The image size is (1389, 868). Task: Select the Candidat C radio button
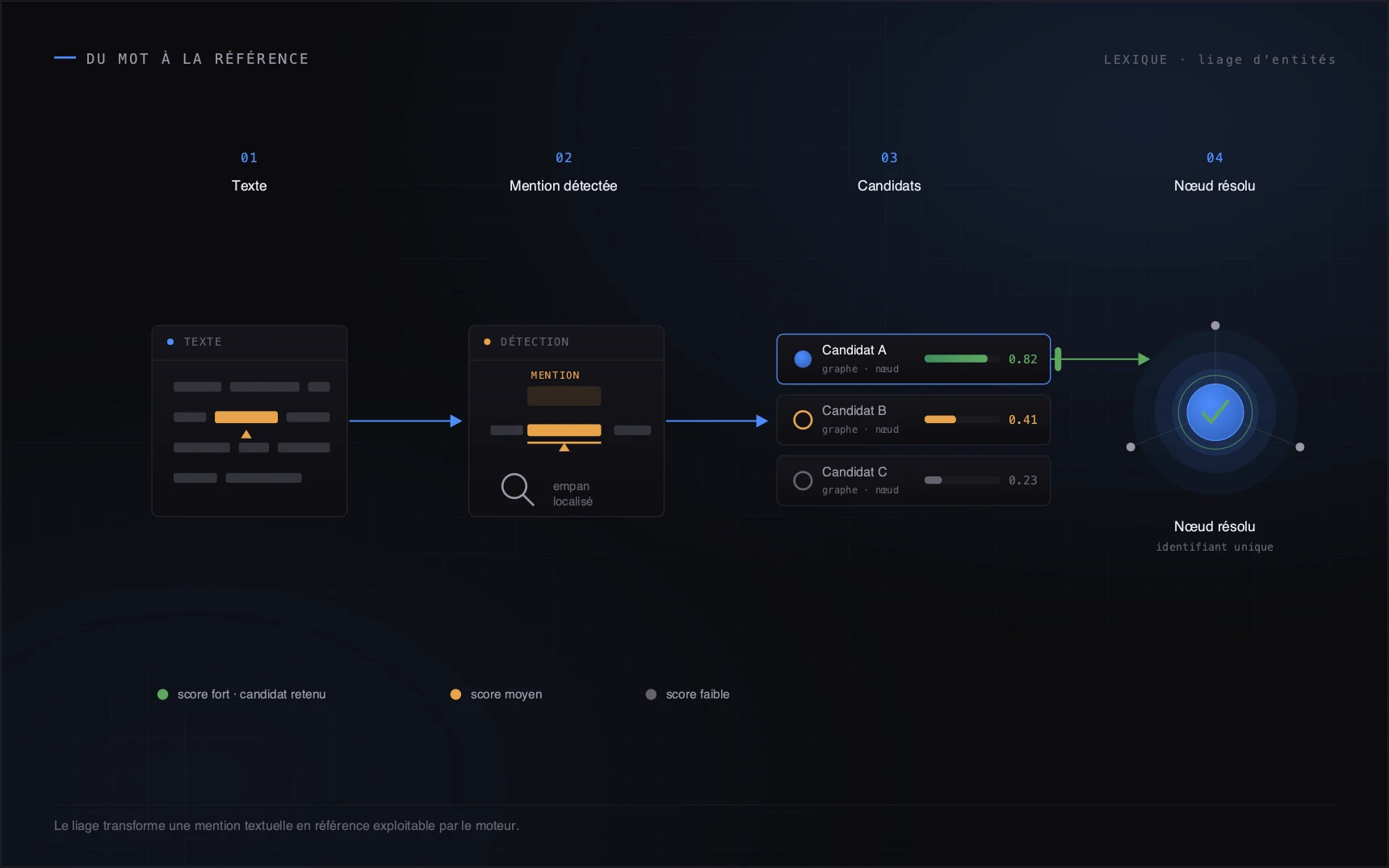[x=803, y=480]
